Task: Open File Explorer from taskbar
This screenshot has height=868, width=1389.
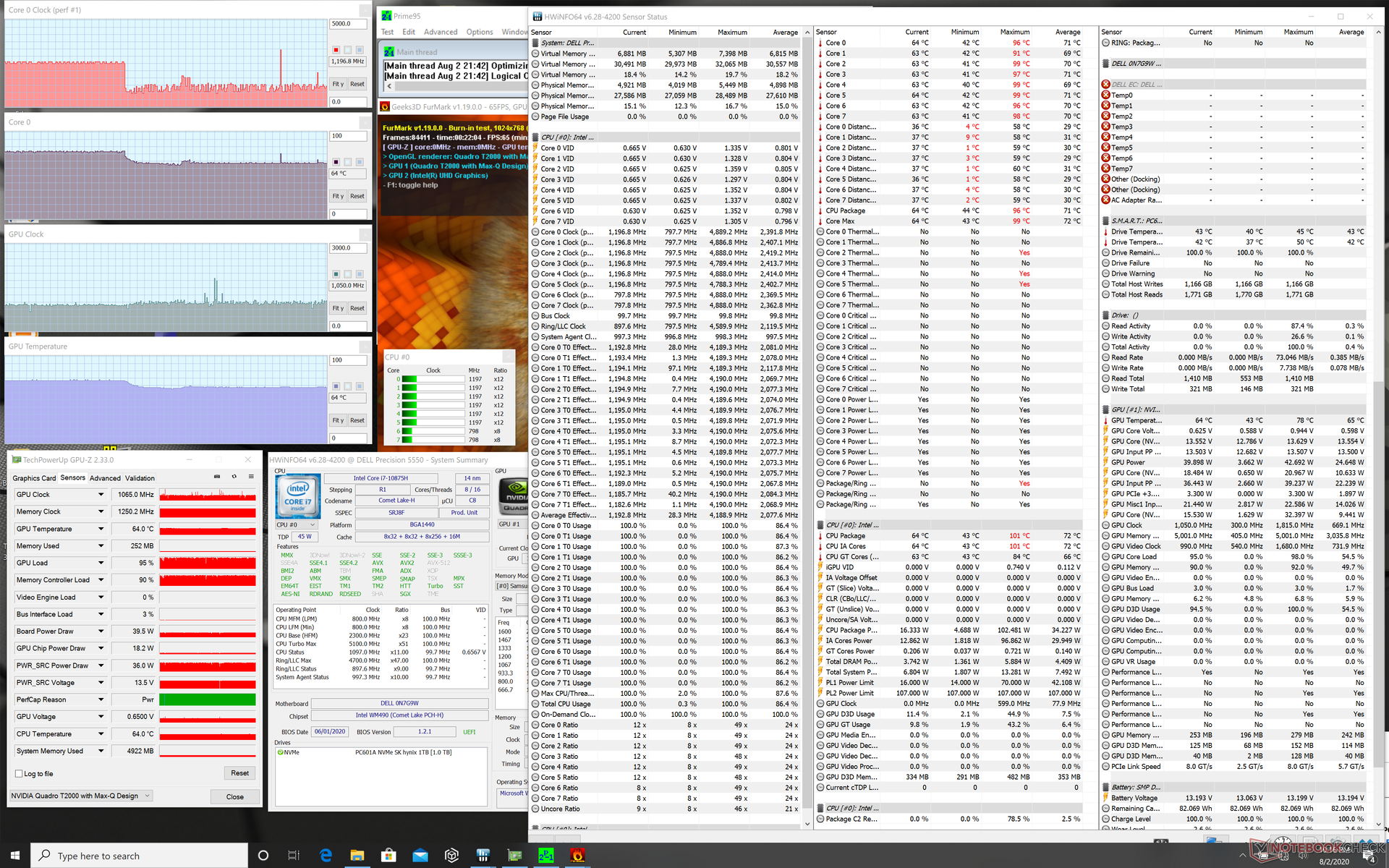Action: [x=357, y=856]
